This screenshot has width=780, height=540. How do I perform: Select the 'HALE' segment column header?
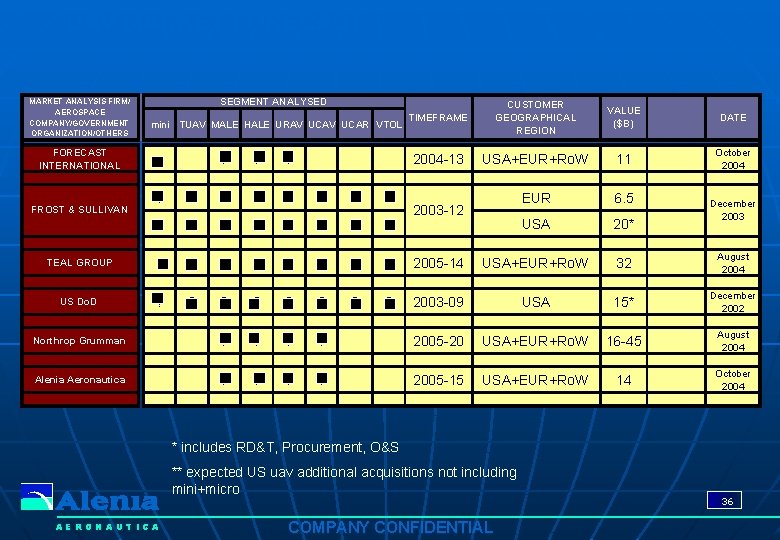point(257,124)
